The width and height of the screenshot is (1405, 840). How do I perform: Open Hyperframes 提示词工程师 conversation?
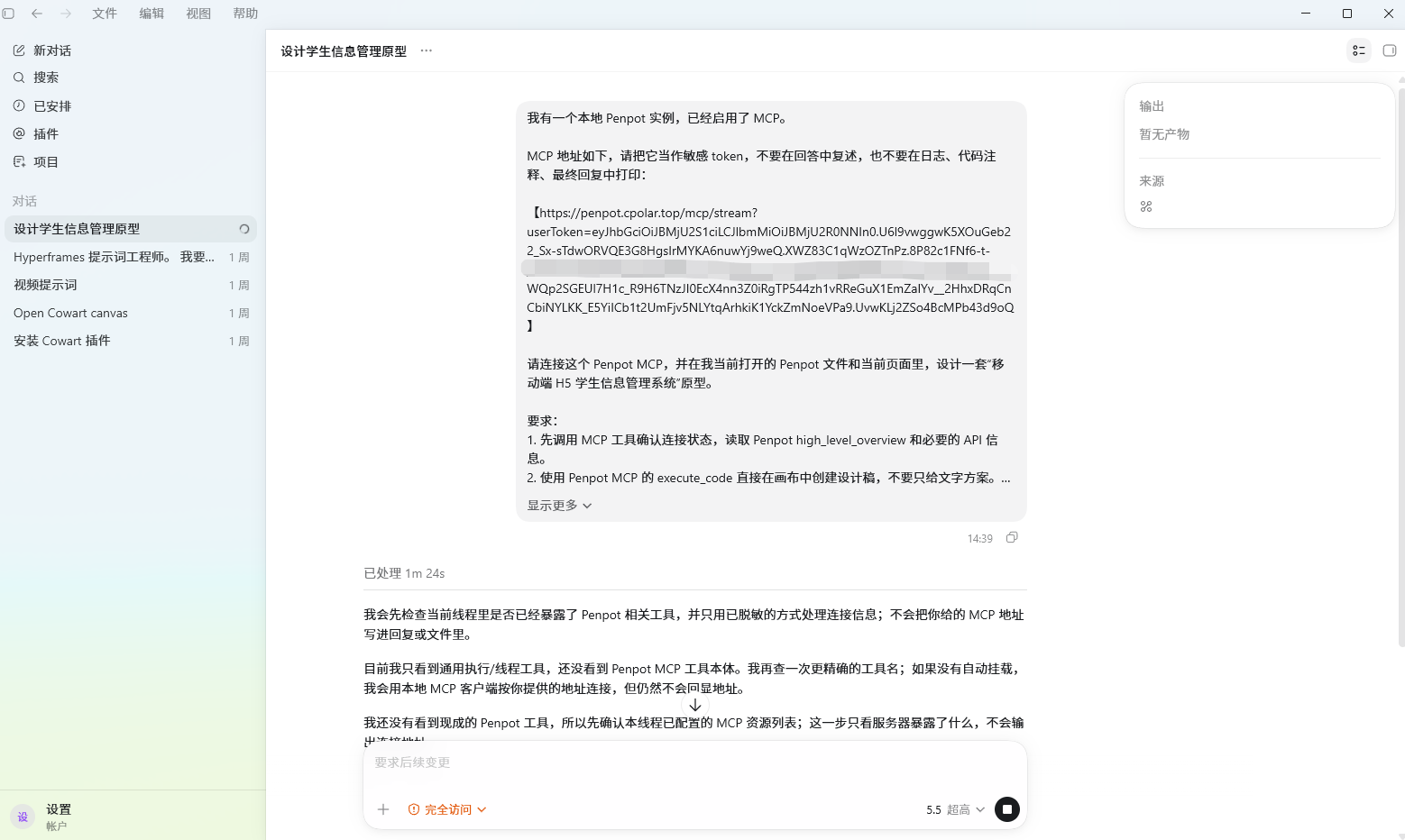(x=131, y=257)
